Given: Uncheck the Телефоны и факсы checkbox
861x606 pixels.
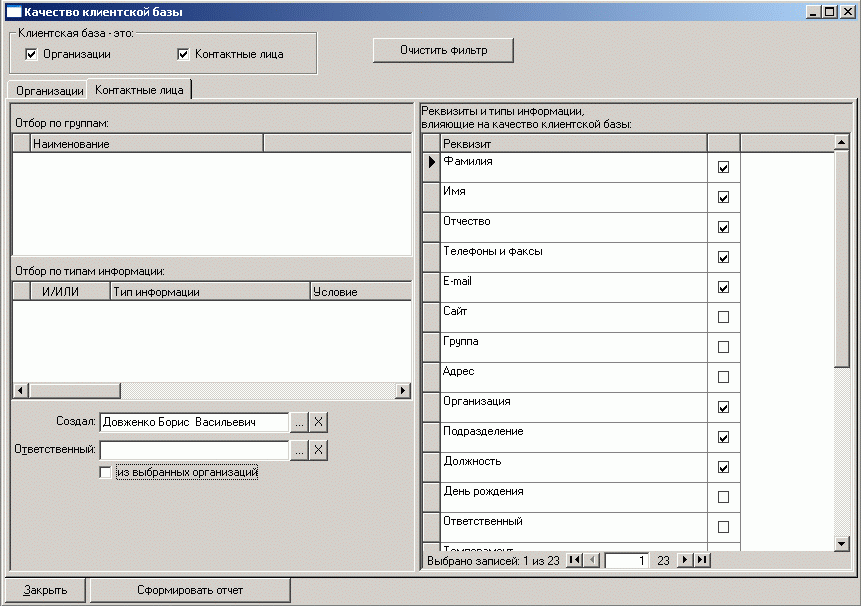Looking at the screenshot, I should [x=723, y=257].
